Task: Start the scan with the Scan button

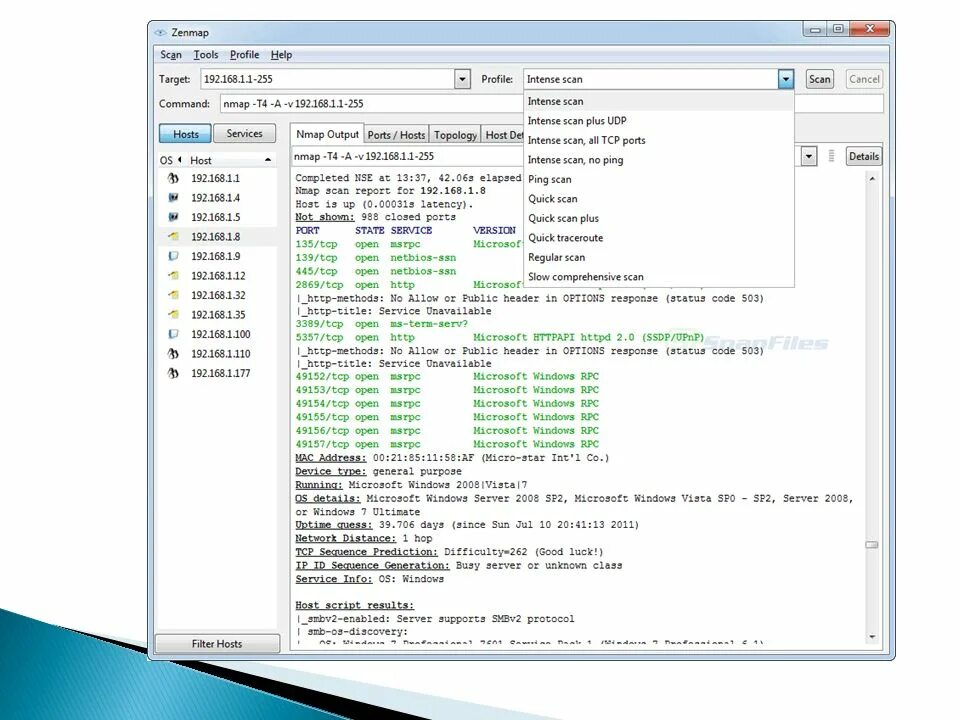Action: [819, 79]
